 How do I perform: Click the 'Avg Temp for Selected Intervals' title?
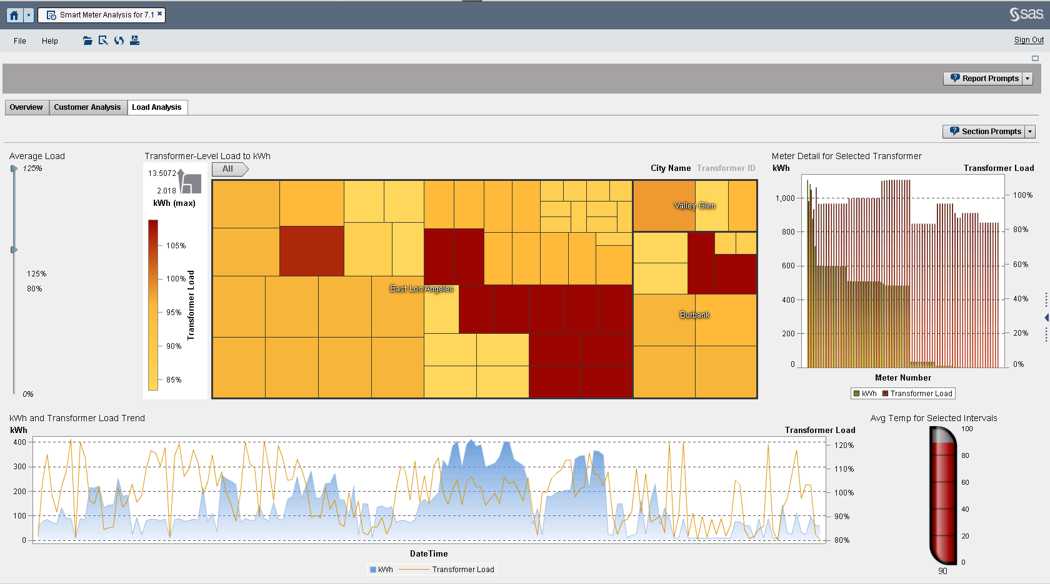pyautogui.click(x=933, y=418)
